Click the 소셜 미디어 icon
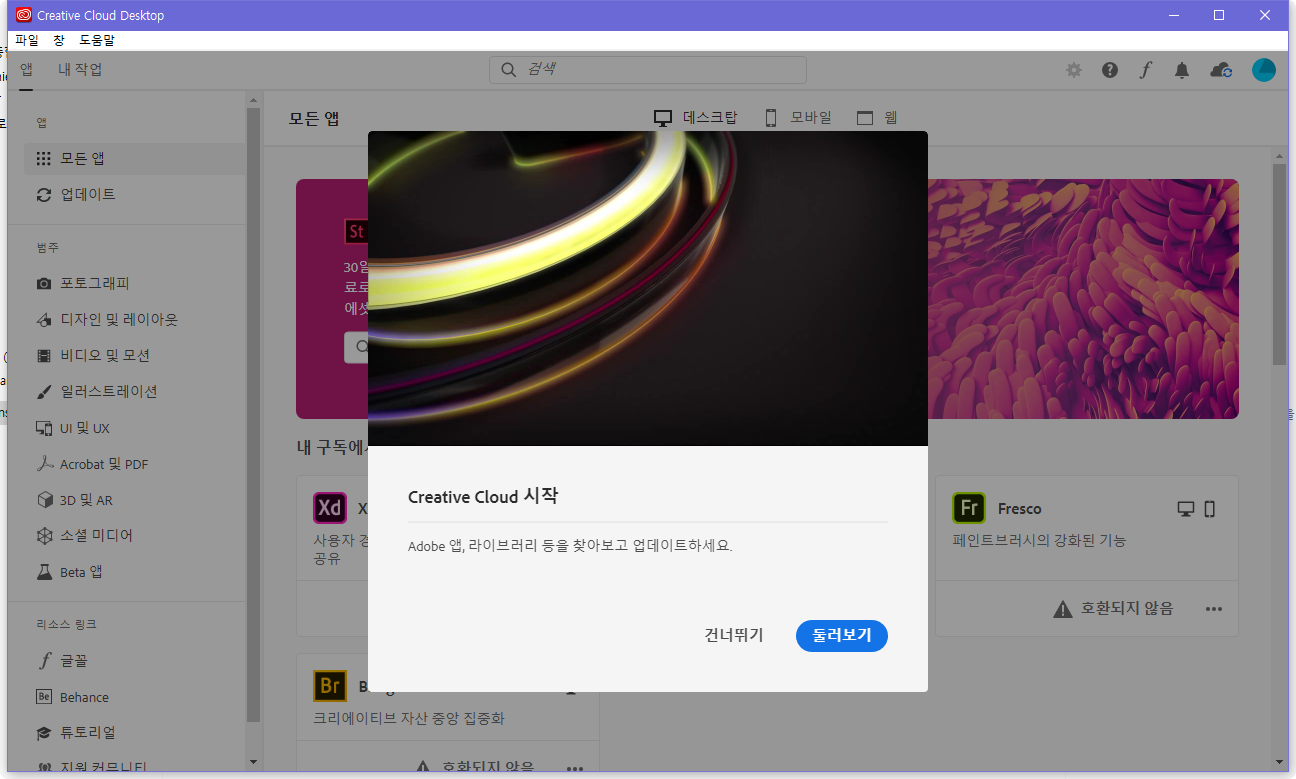 (44, 536)
